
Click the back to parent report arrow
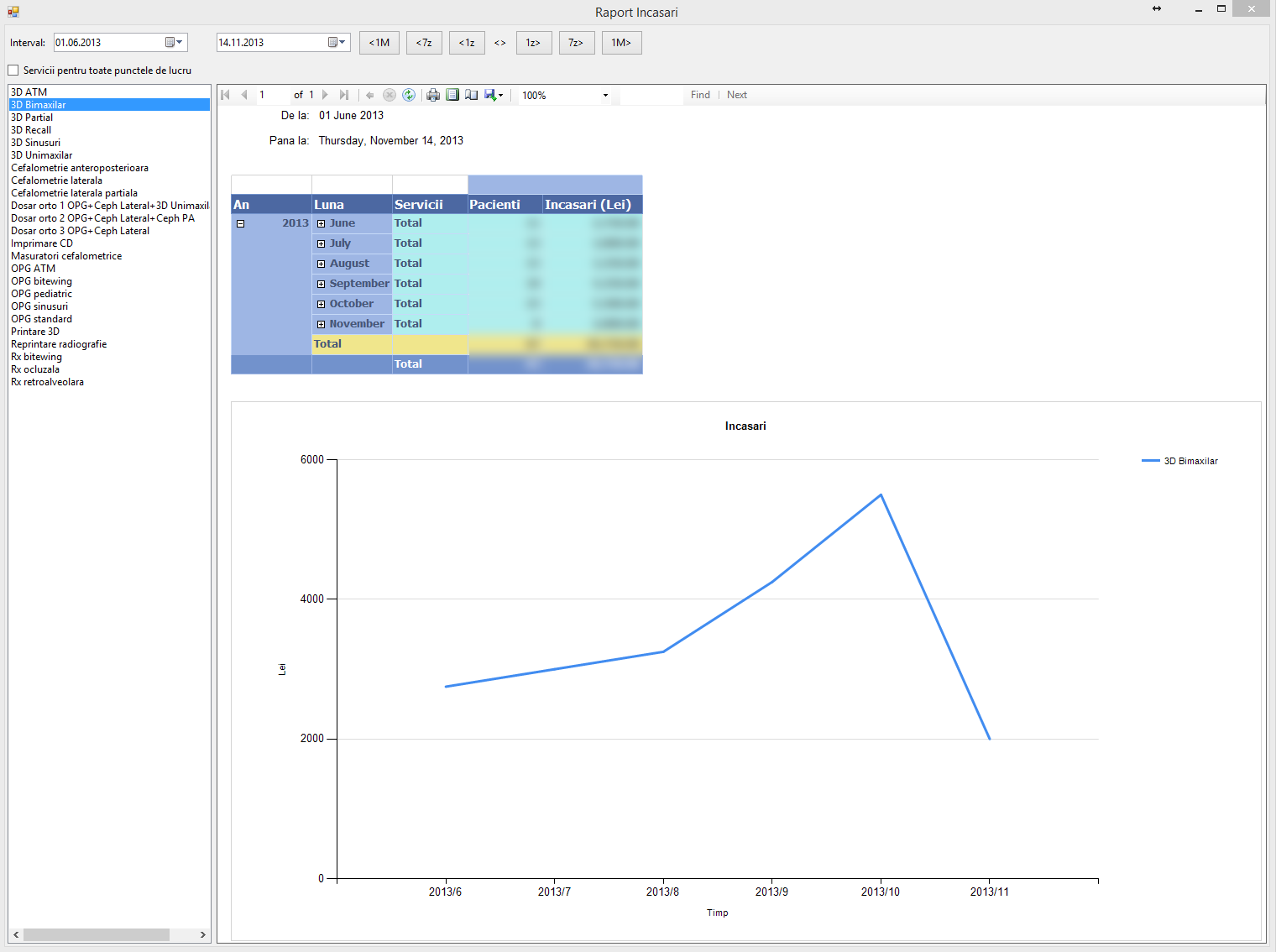370,95
